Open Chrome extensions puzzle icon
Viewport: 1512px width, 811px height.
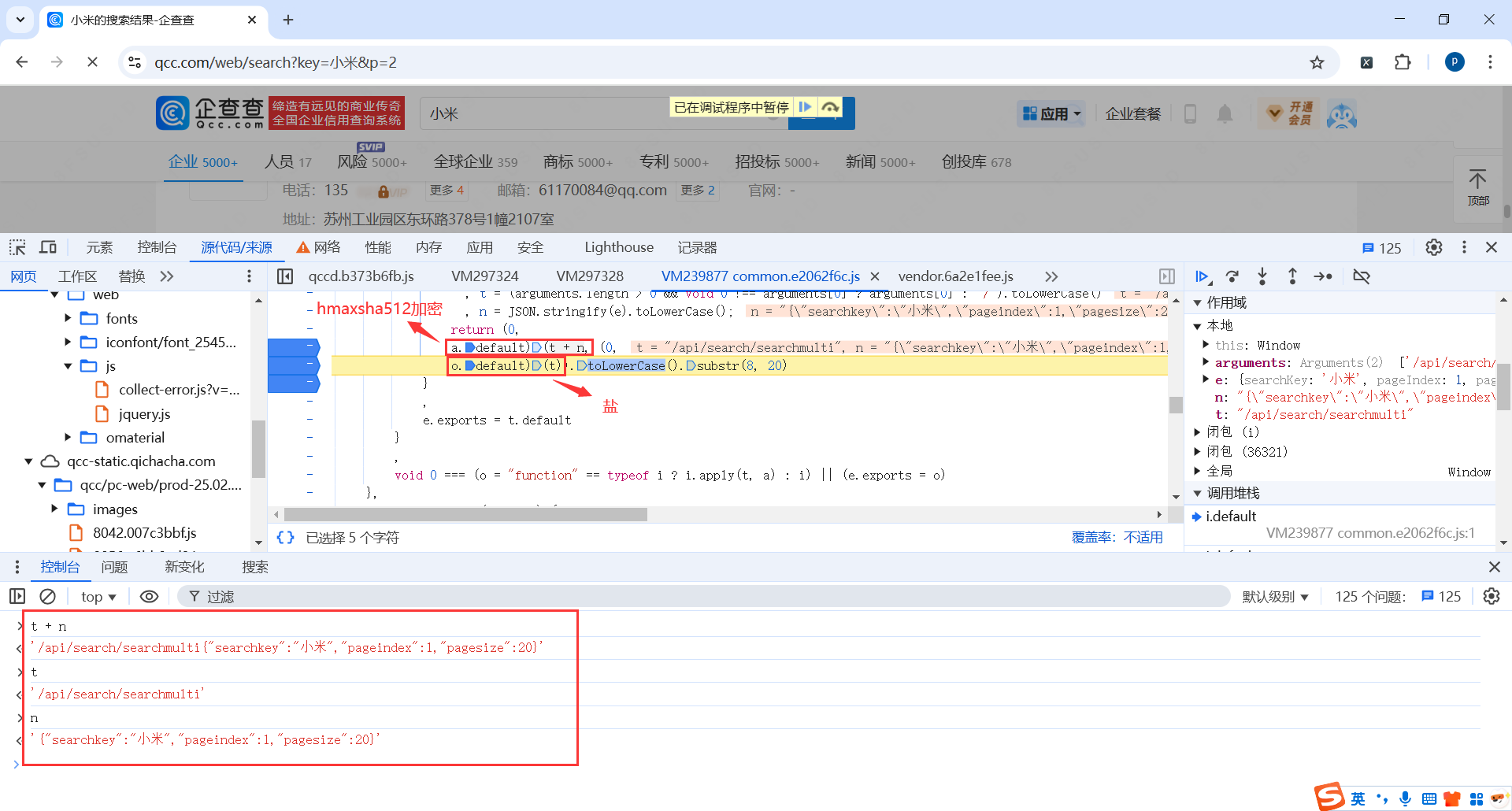[1403, 62]
